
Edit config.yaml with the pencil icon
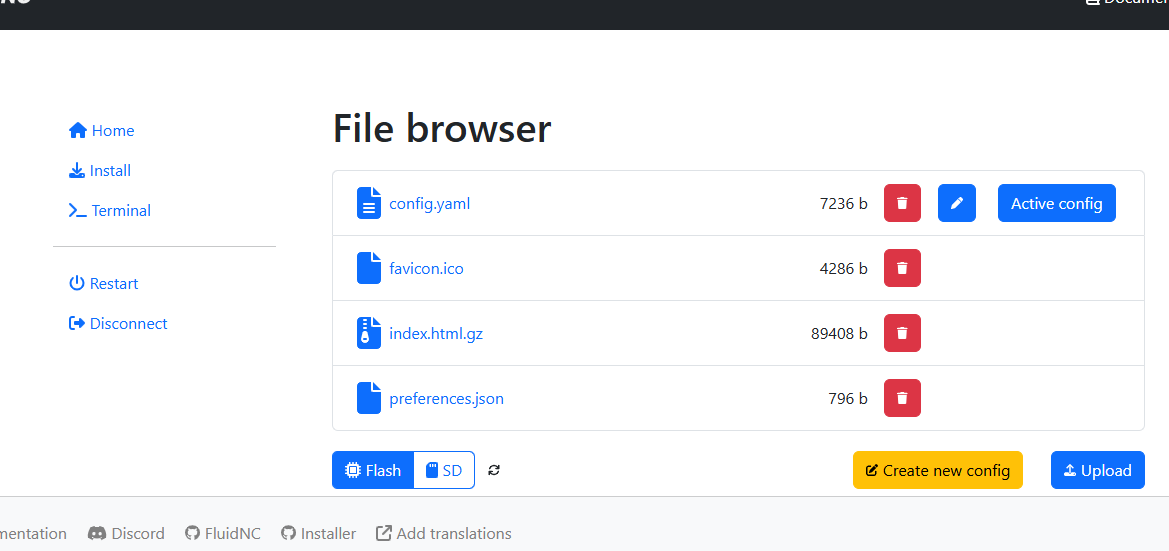956,203
